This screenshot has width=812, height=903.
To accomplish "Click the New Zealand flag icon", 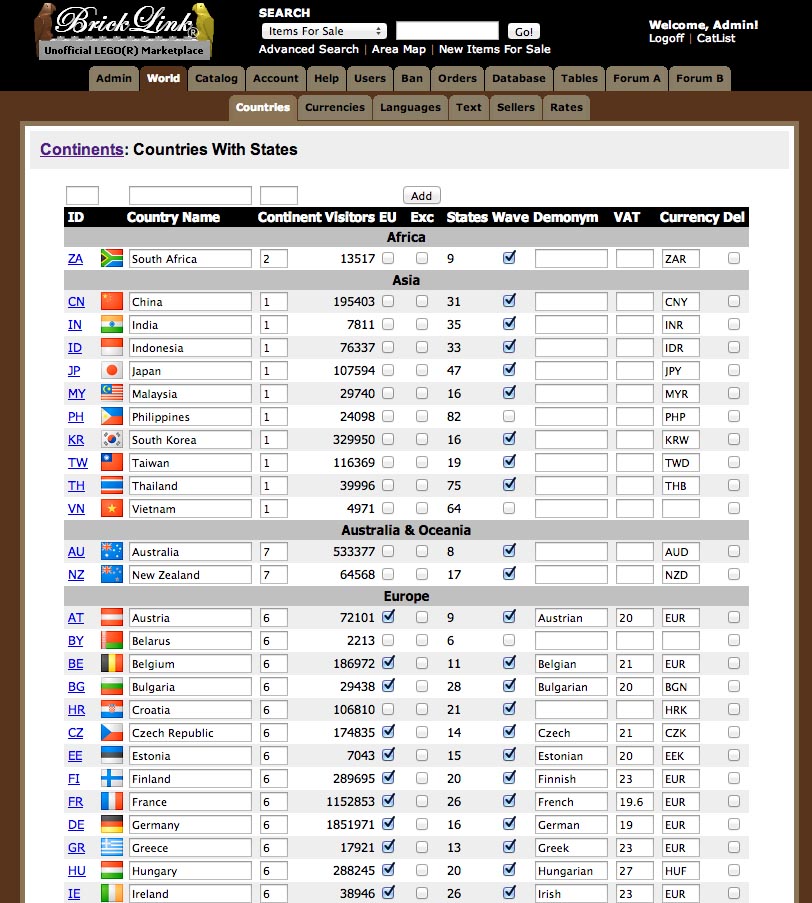I will click(x=110, y=574).
